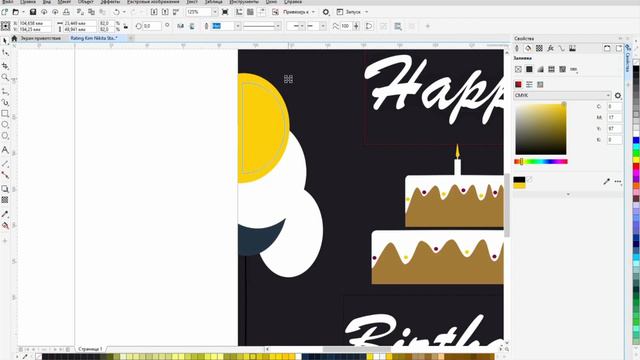
Task: Create a new document icon
Action: point(5,12)
